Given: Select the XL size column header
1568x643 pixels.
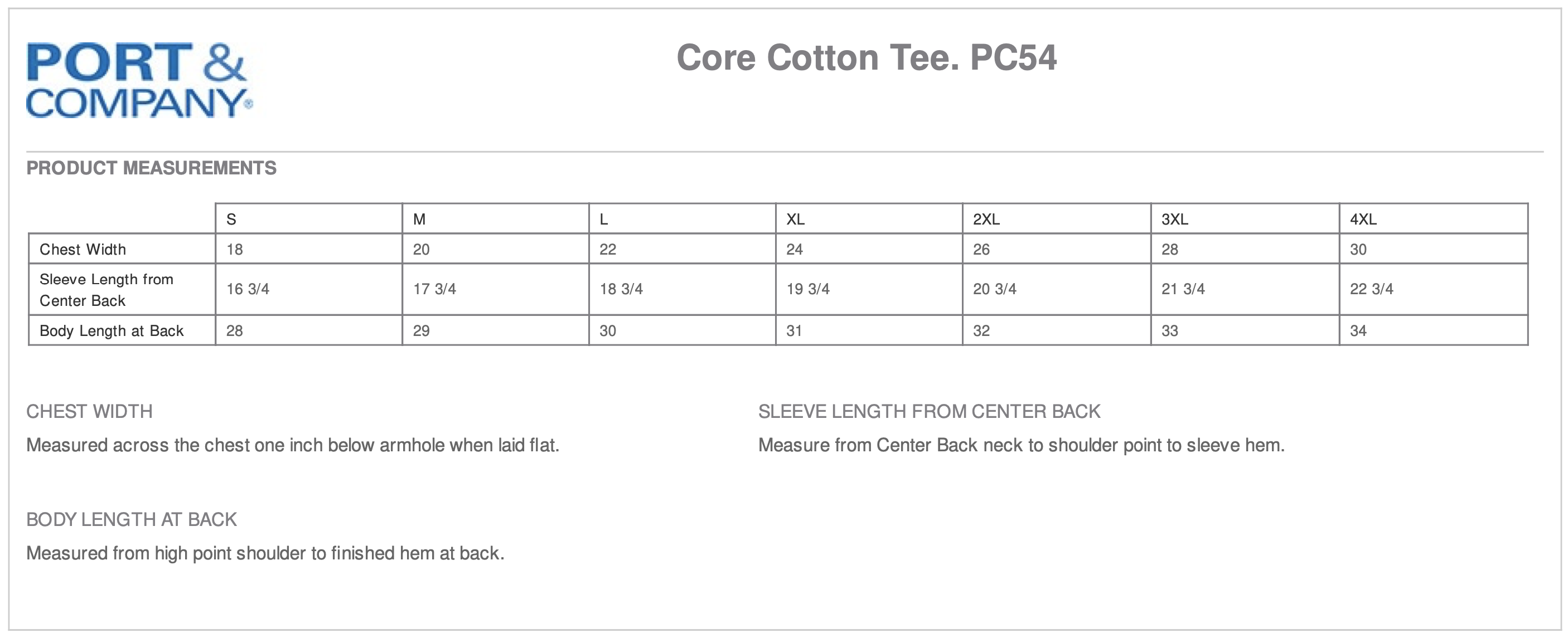Looking at the screenshot, I should 795,219.
